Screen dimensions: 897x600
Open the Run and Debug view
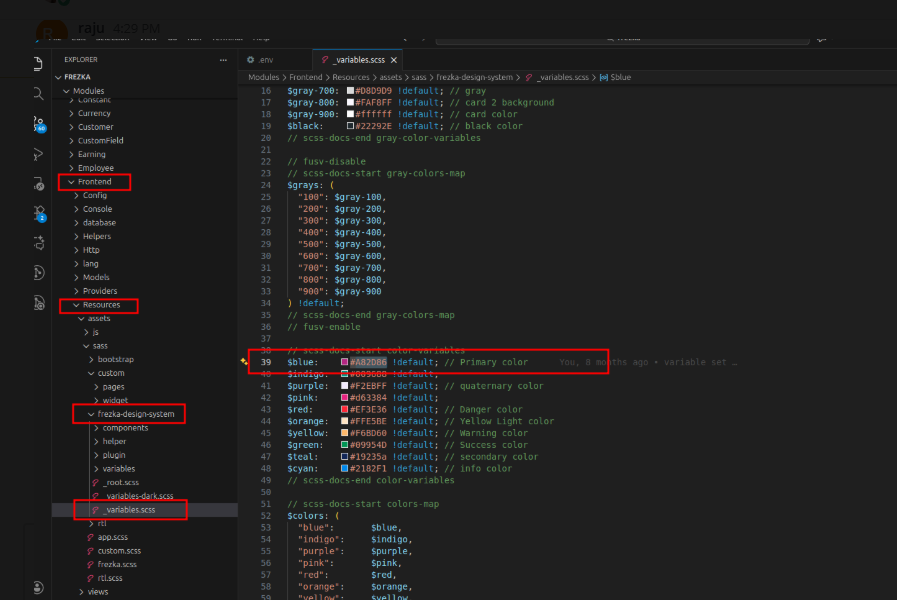pyautogui.click(x=38, y=154)
